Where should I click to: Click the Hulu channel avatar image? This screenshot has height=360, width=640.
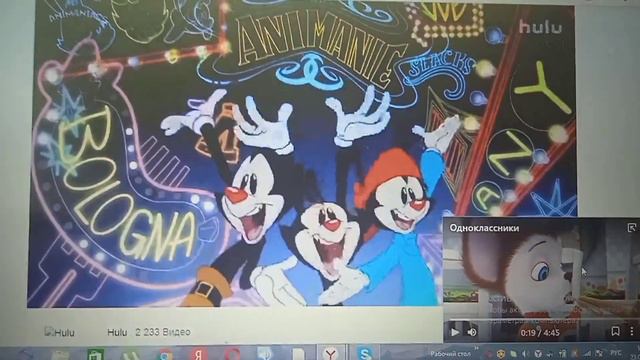click(x=60, y=332)
